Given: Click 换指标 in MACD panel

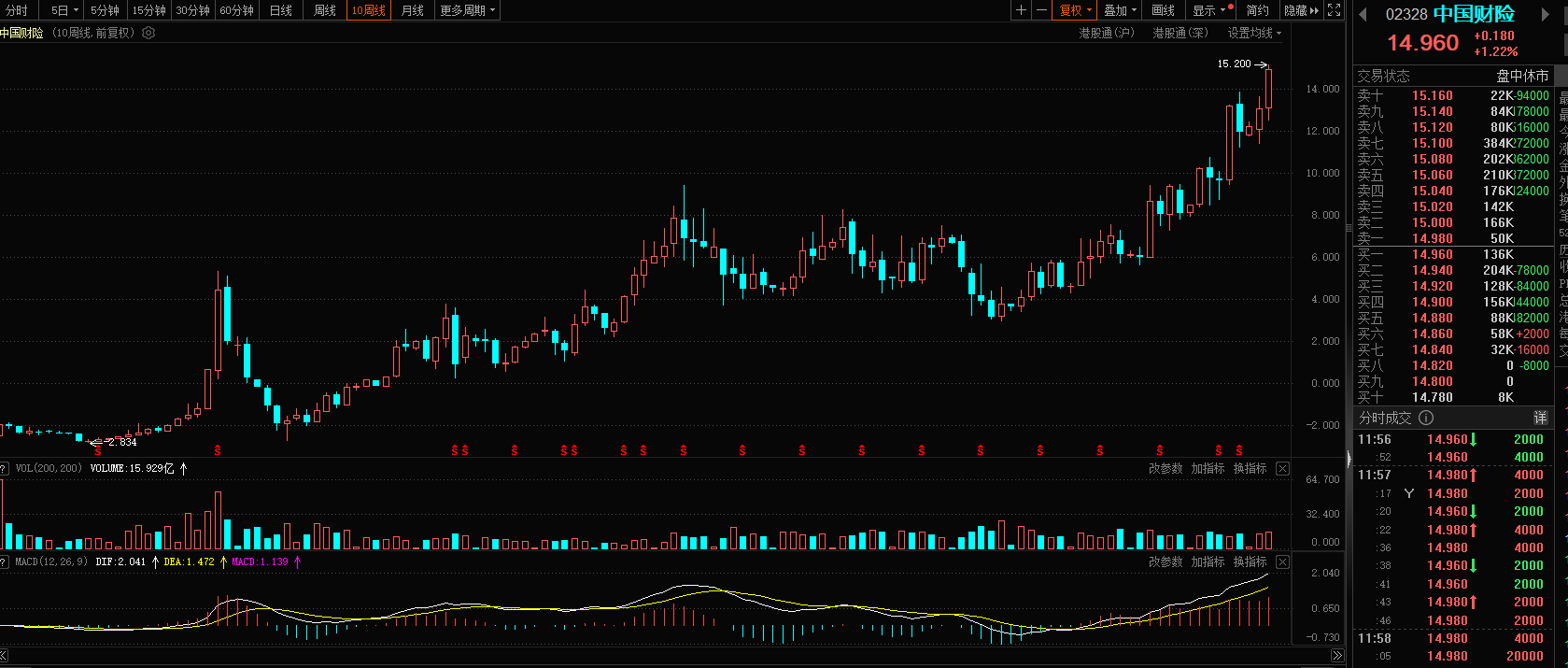Looking at the screenshot, I should tap(1250, 561).
